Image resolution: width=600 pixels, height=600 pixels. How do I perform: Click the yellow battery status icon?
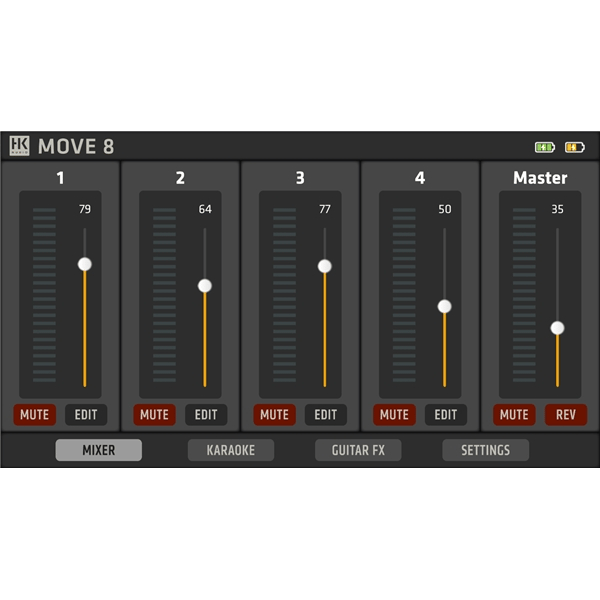[575, 147]
